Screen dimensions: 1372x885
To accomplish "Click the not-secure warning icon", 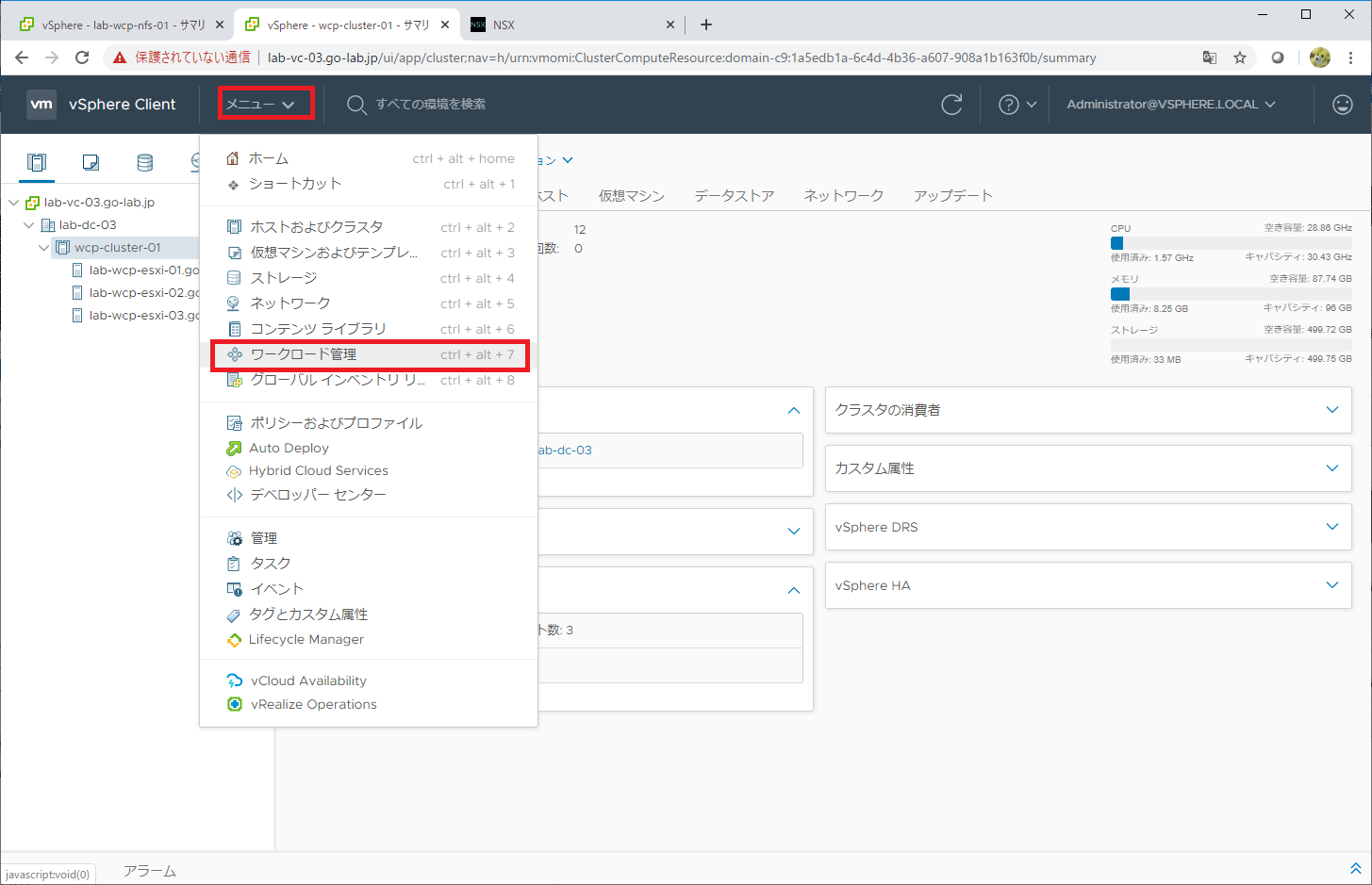I will pos(120,57).
